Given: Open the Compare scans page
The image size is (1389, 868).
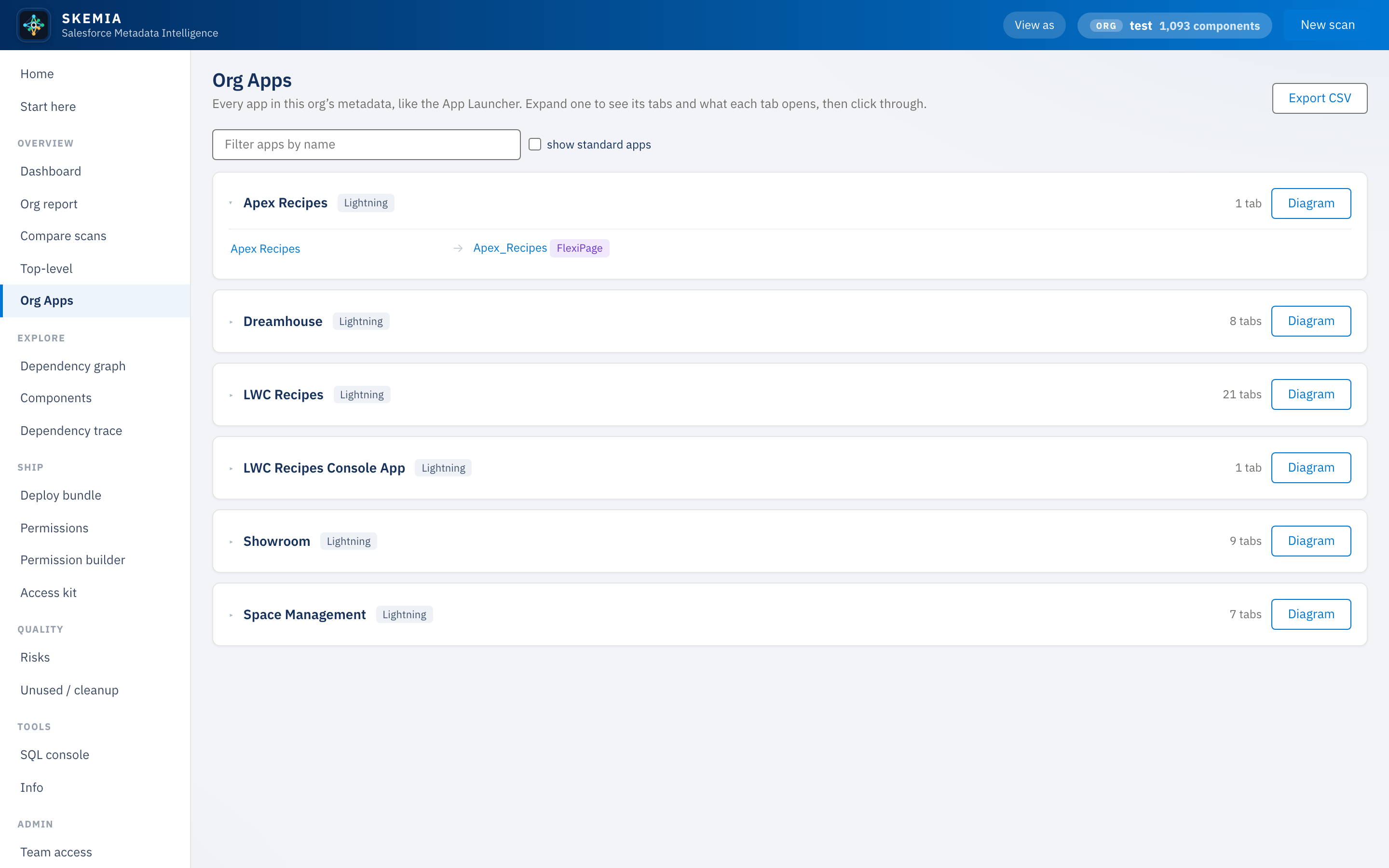Looking at the screenshot, I should click(x=95, y=236).
